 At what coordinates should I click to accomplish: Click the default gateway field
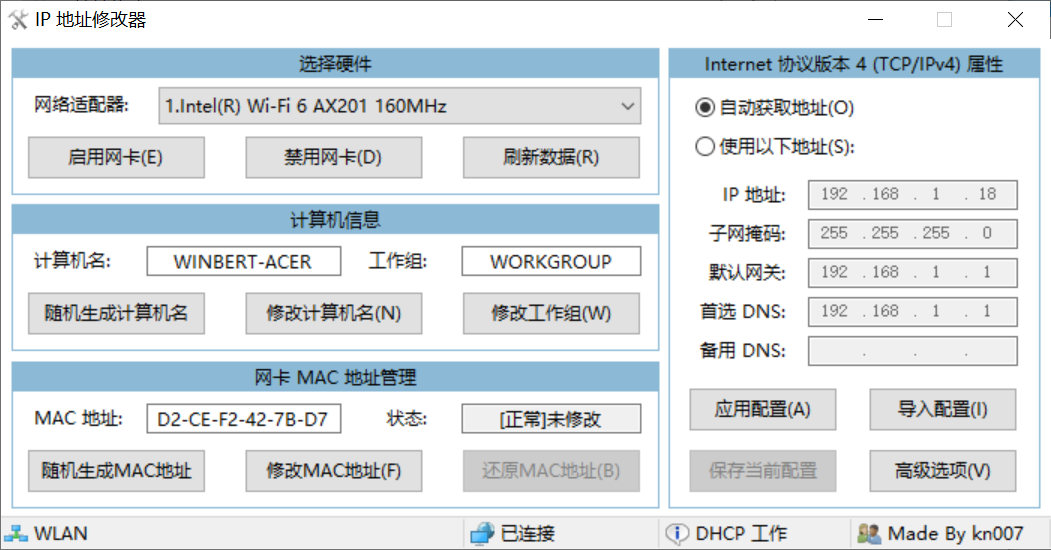(912, 273)
